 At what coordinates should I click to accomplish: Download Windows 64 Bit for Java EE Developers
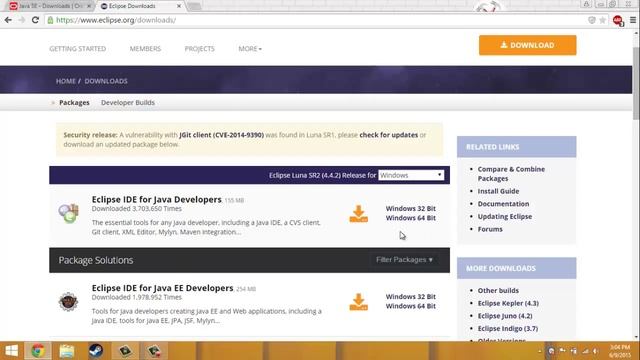pos(411,306)
